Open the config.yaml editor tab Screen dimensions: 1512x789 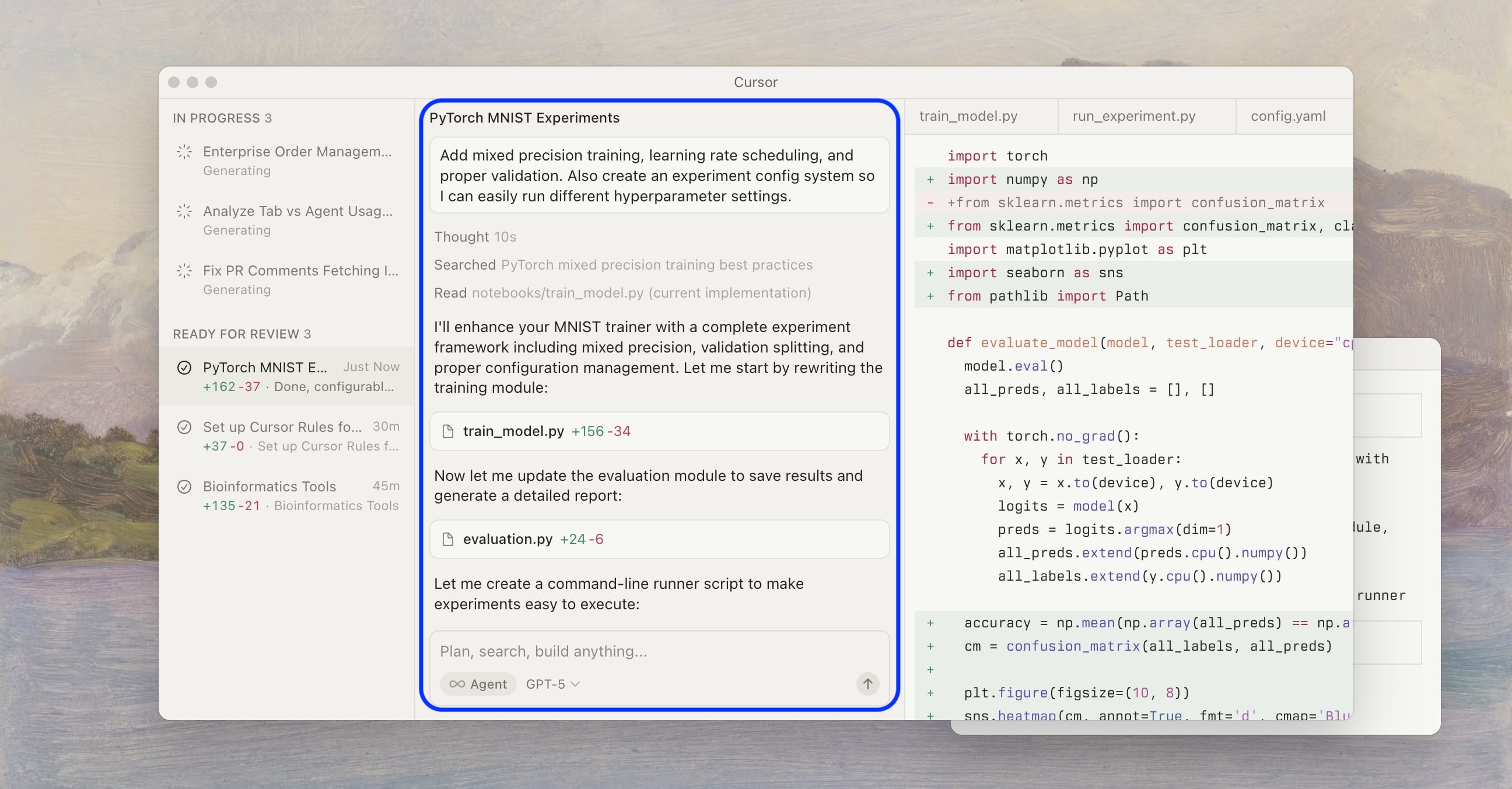click(x=1288, y=116)
